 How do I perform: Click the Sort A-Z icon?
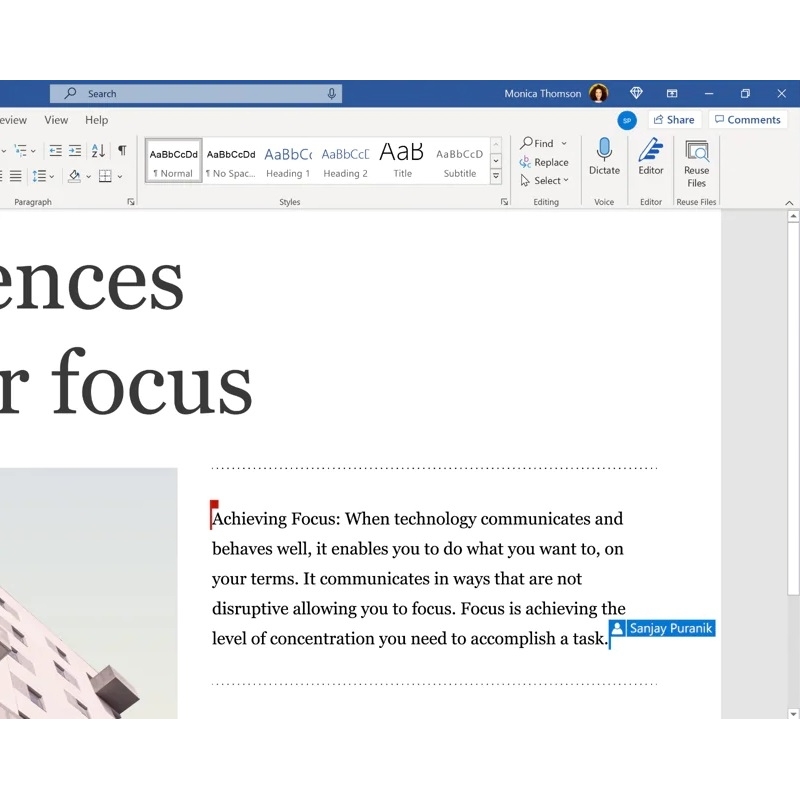[x=98, y=151]
